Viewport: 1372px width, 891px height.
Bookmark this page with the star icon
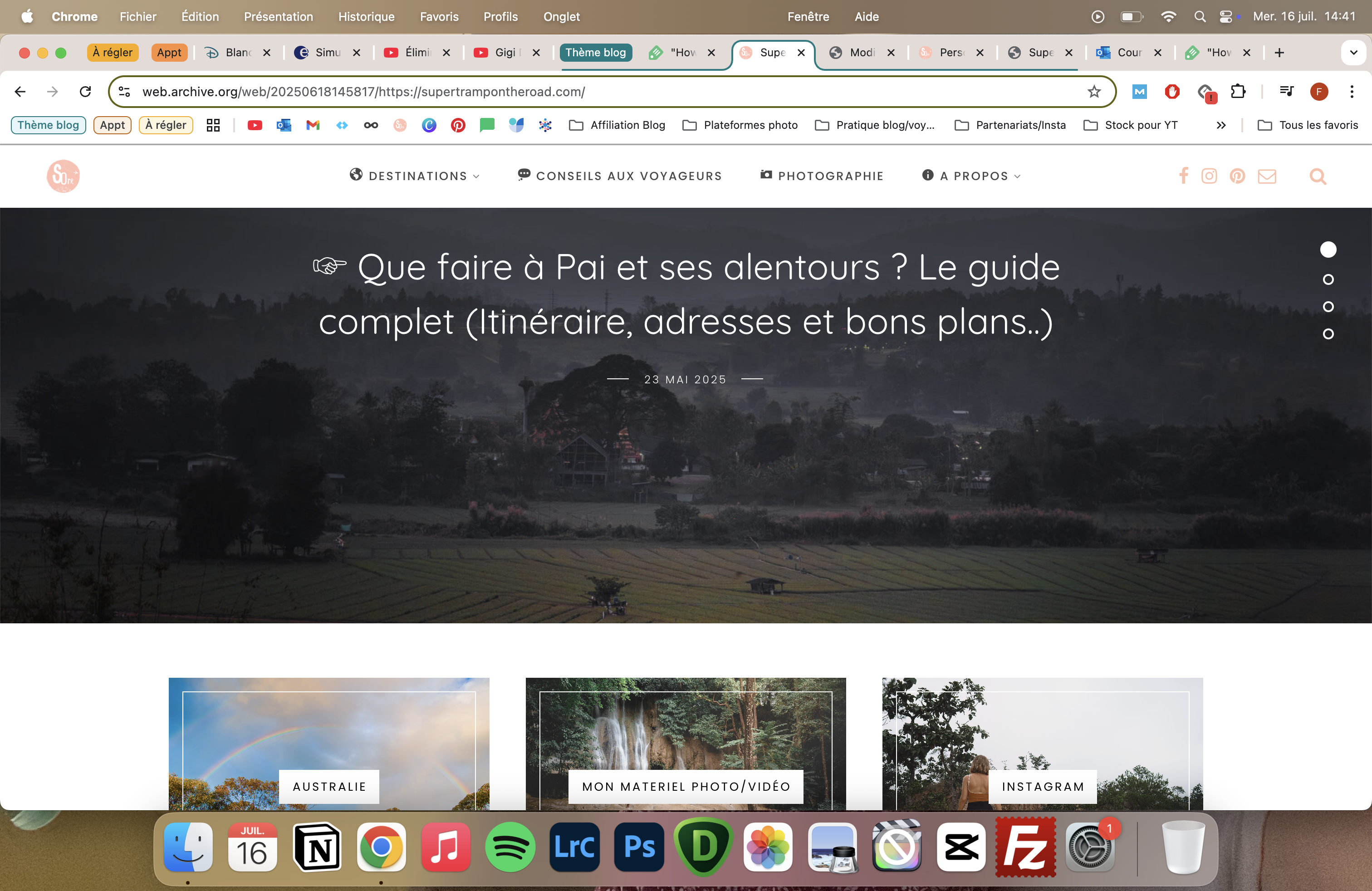[1093, 92]
